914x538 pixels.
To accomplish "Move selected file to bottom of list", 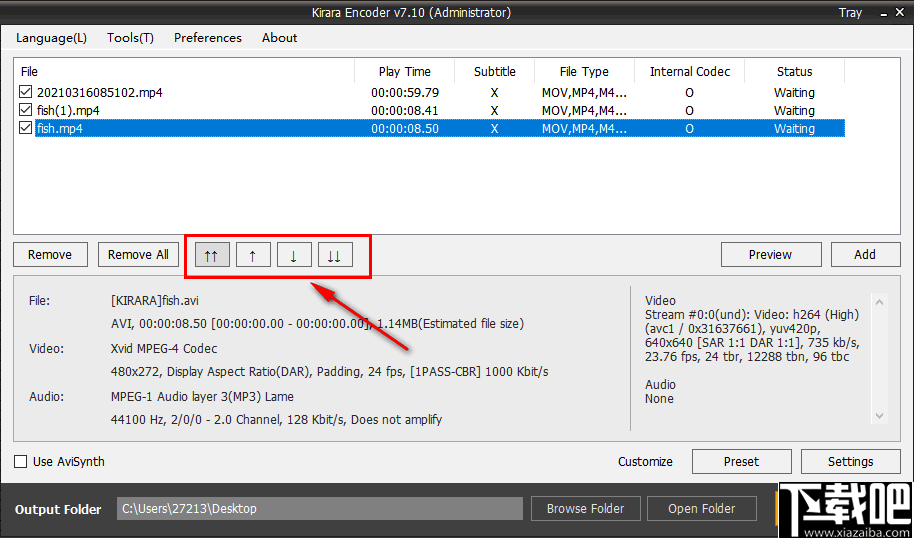I will pos(335,255).
